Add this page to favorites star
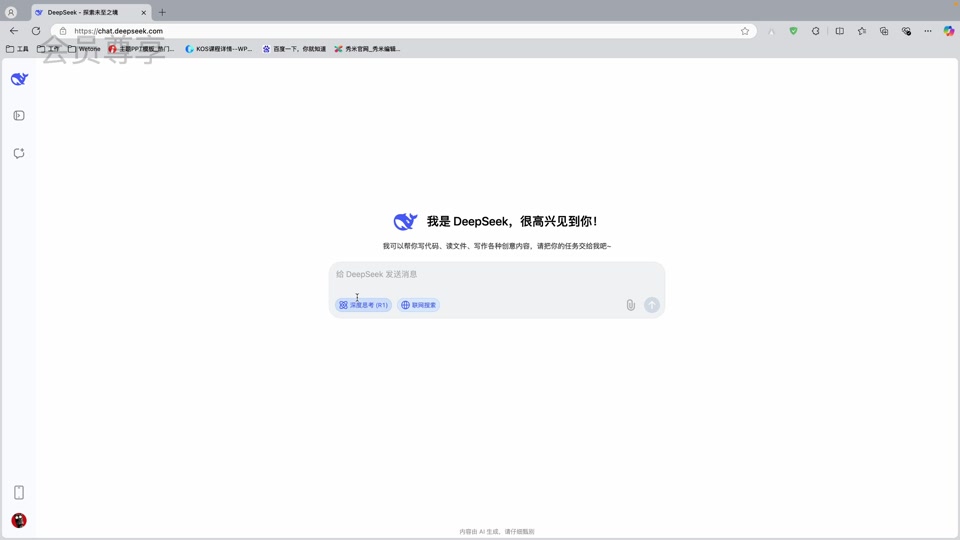960x540 pixels. (x=745, y=31)
